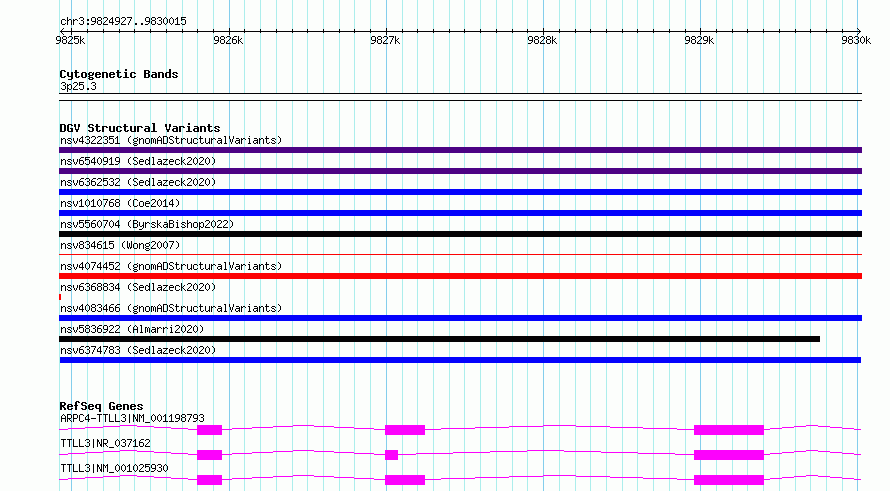This screenshot has width=890, height=491.
Task: Open variant label nsv6540919 (Sedlazeck2020)
Action: coord(138,161)
